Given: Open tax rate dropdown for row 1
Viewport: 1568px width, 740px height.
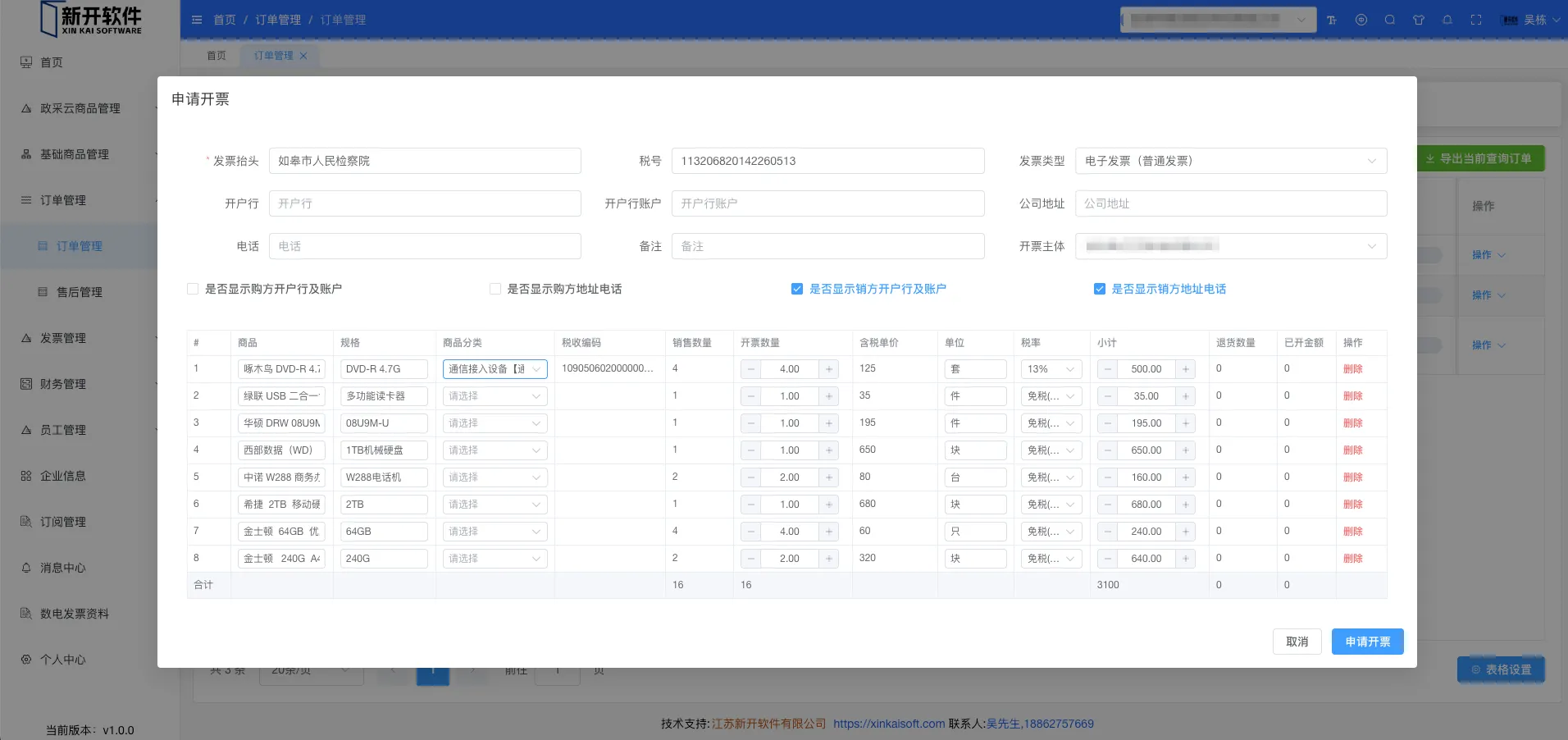Looking at the screenshot, I should 1051,369.
